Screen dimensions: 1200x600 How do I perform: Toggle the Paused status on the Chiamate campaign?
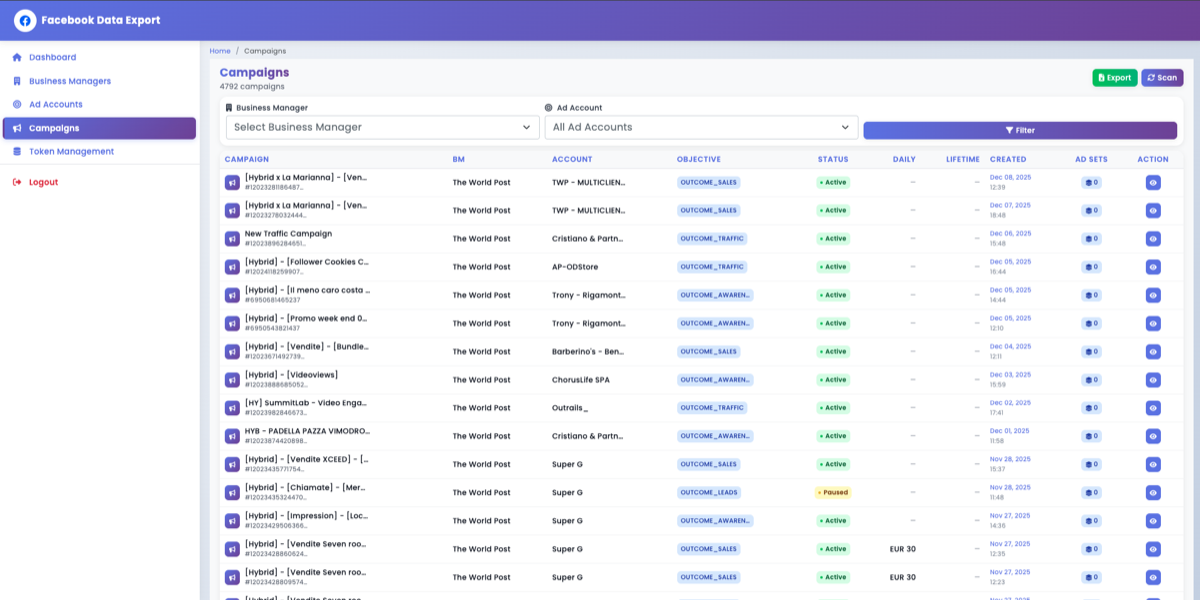click(x=834, y=492)
